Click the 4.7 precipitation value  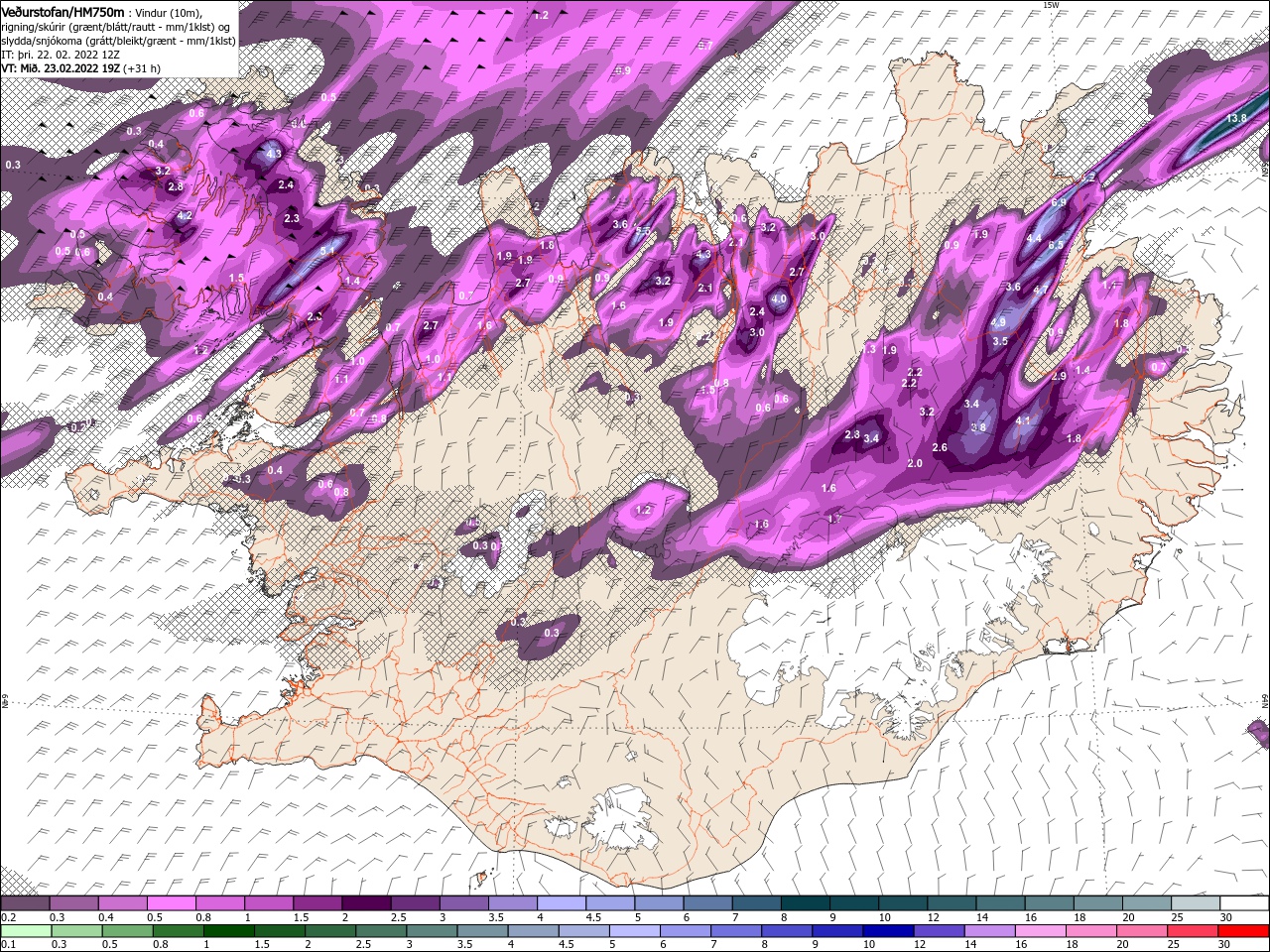[1041, 289]
